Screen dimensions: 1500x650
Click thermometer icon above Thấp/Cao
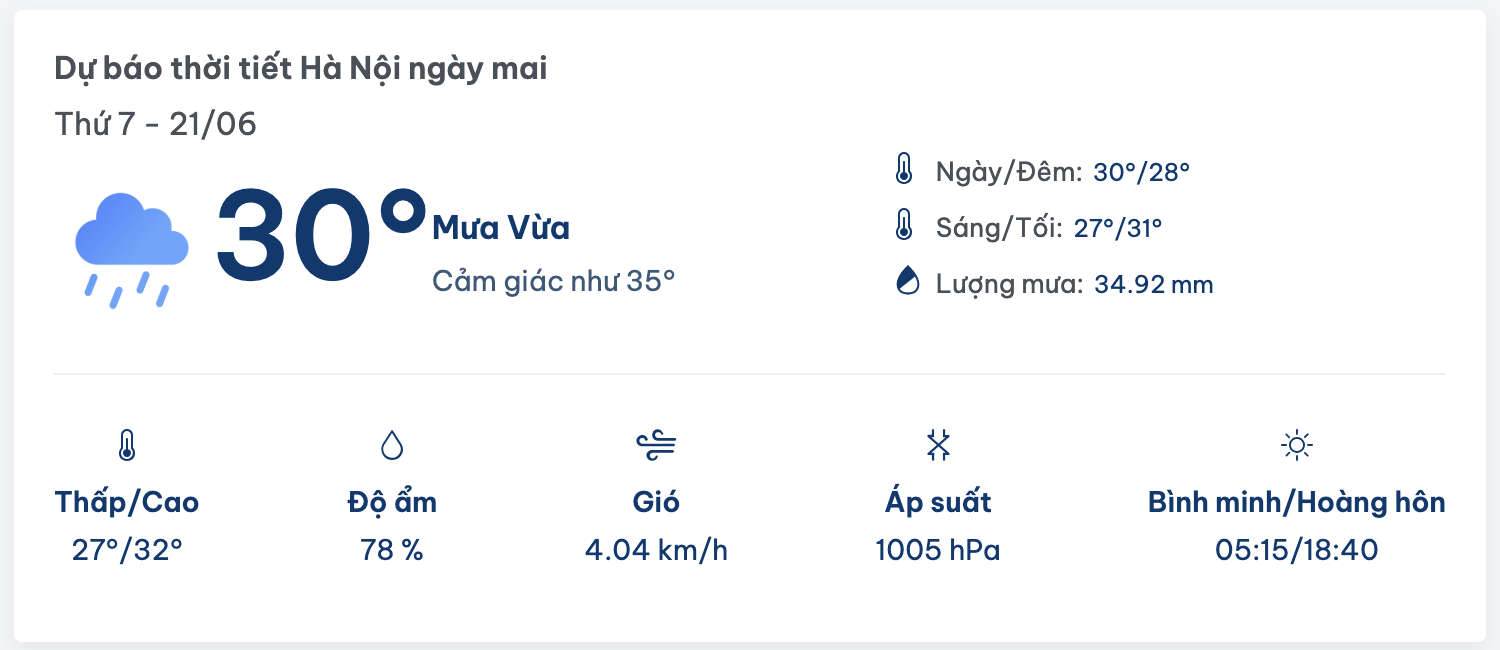pyautogui.click(x=126, y=445)
